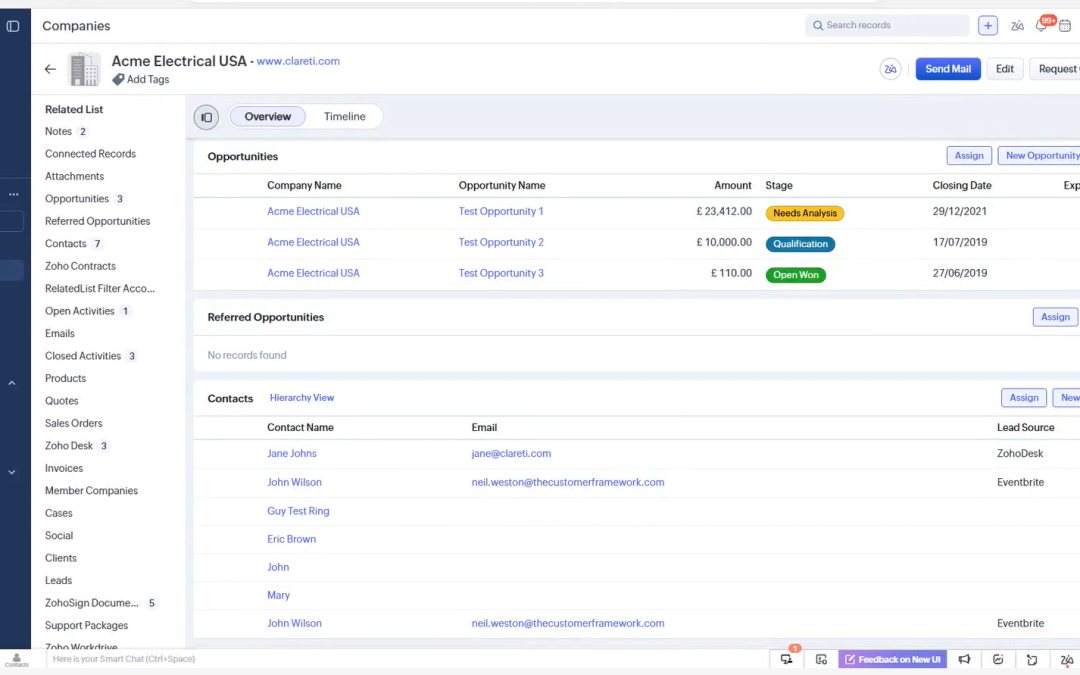This screenshot has width=1080, height=675.
Task: Click Assign in the Contacts section
Action: click(x=1024, y=397)
